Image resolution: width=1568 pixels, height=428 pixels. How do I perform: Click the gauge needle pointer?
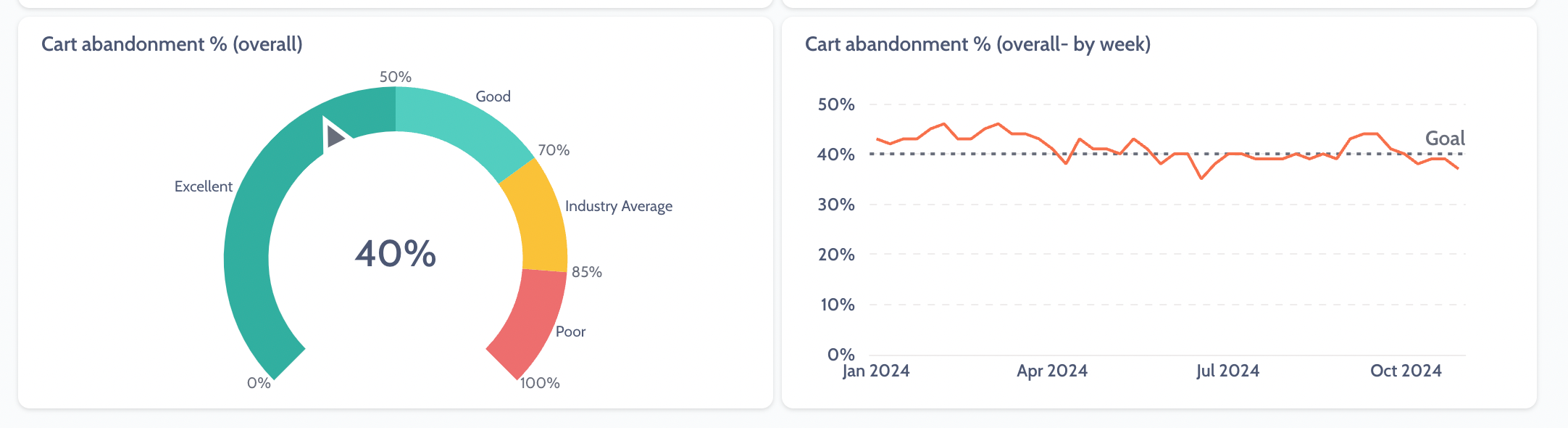coord(335,136)
